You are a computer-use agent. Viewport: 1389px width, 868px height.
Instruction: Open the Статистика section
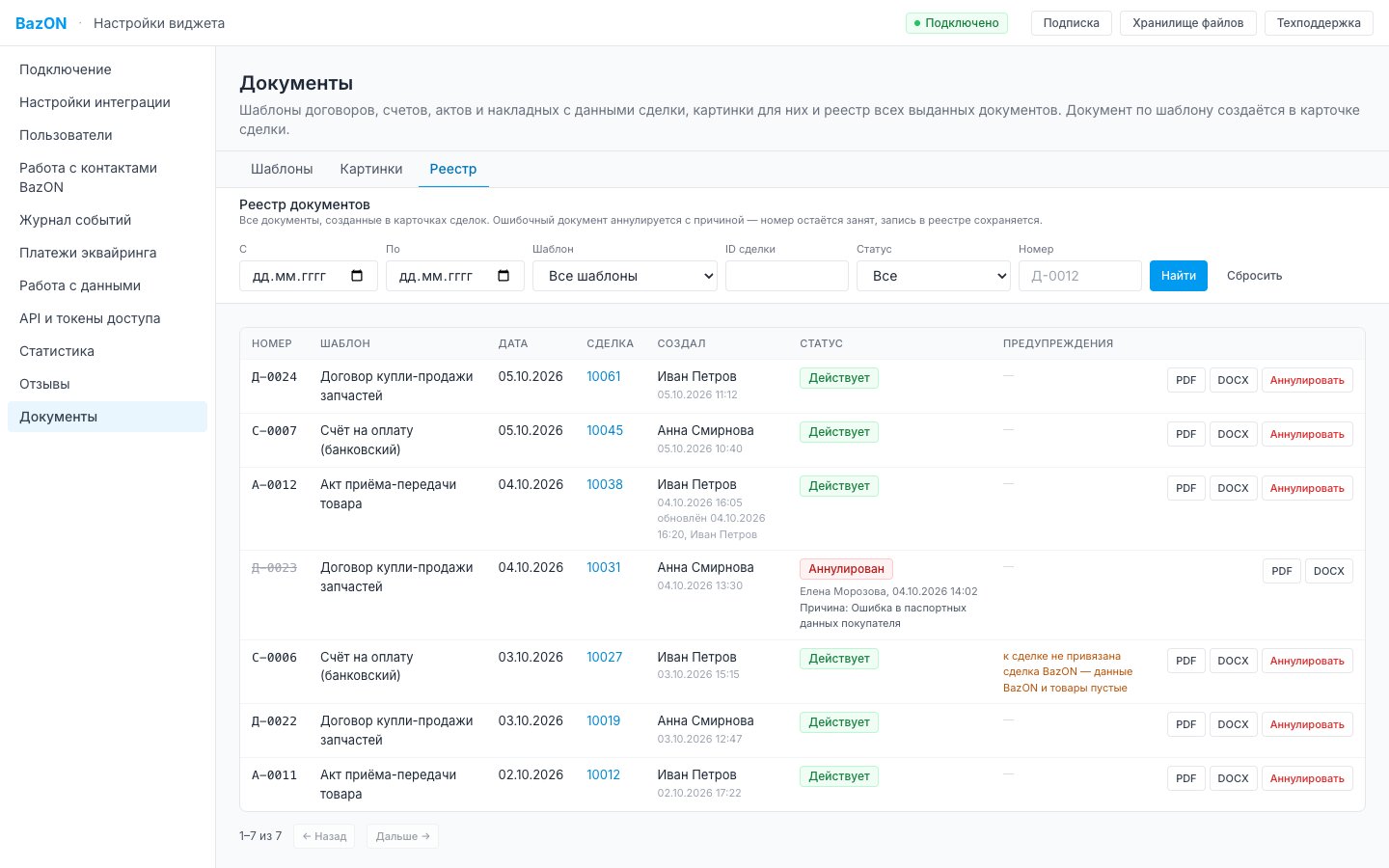point(107,351)
